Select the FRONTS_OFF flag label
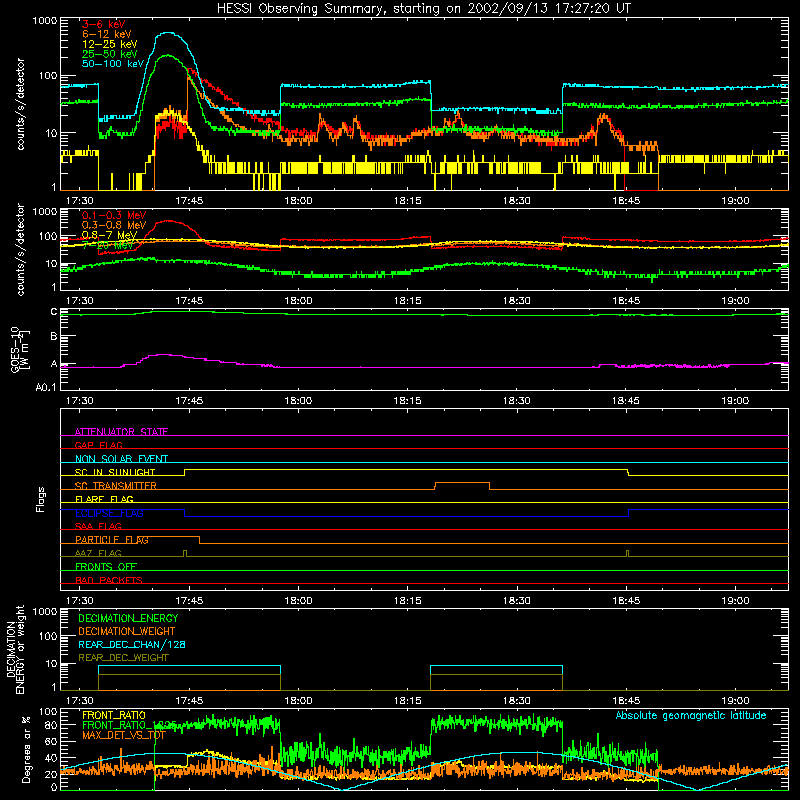 [106, 567]
